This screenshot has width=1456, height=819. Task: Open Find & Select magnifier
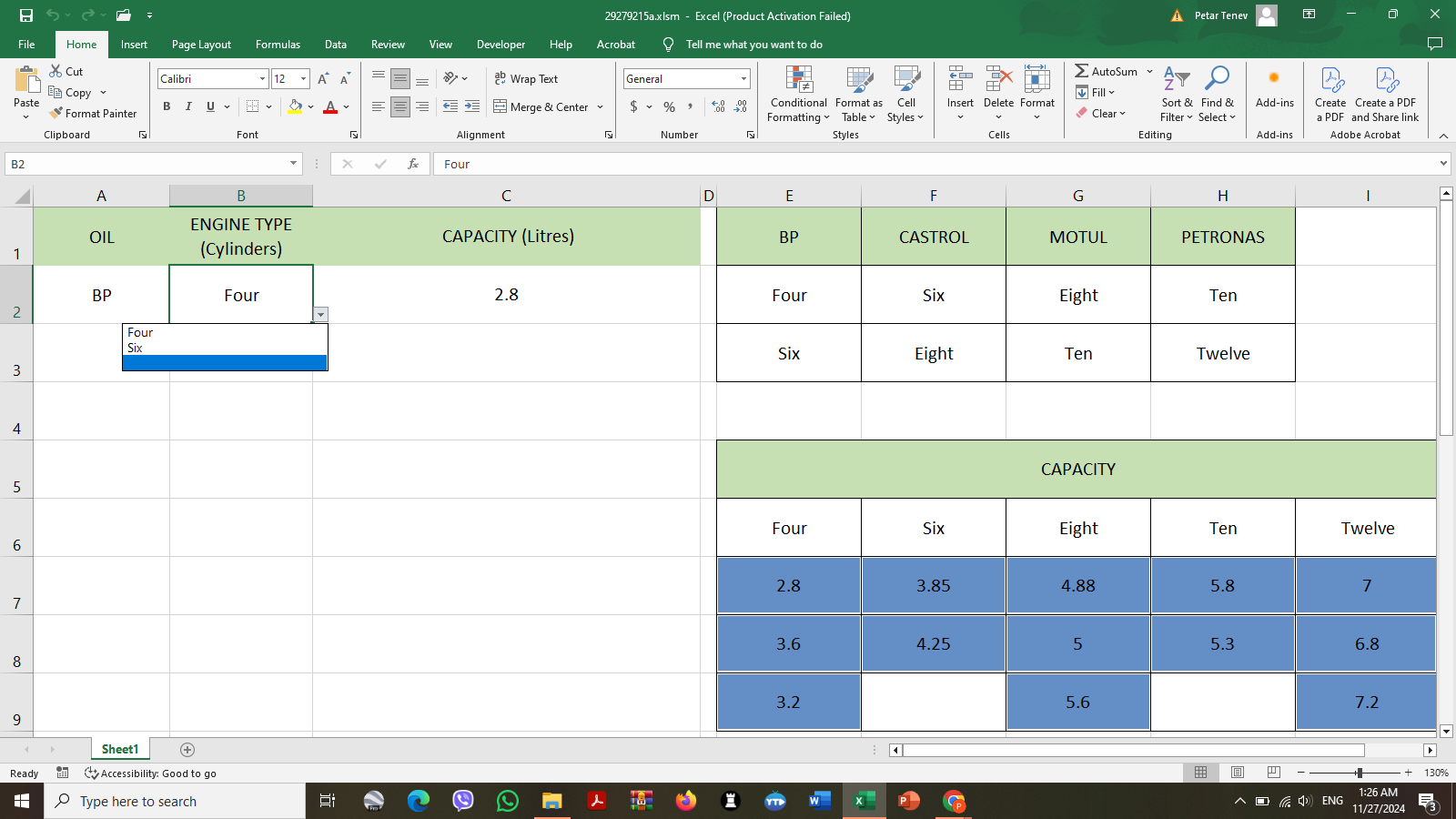coord(1217,95)
